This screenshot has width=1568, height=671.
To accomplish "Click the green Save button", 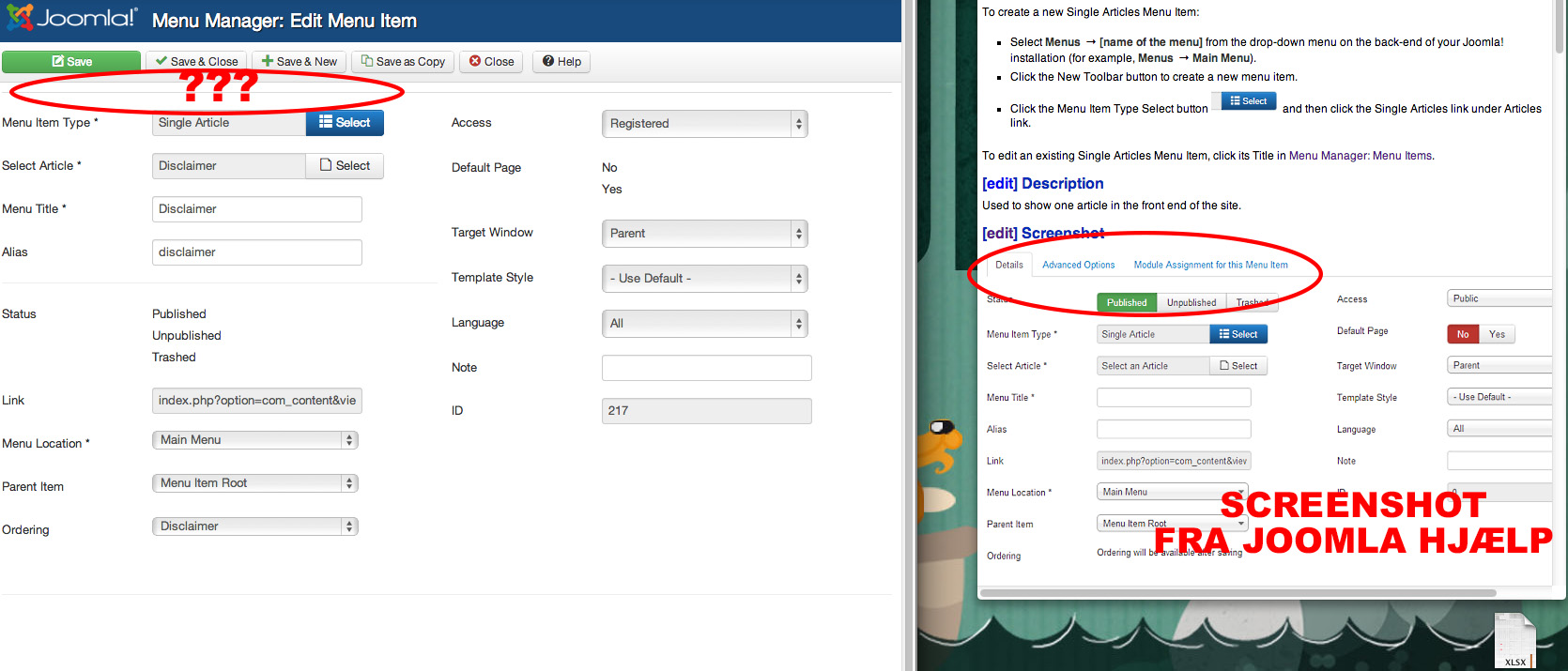I will click(71, 61).
